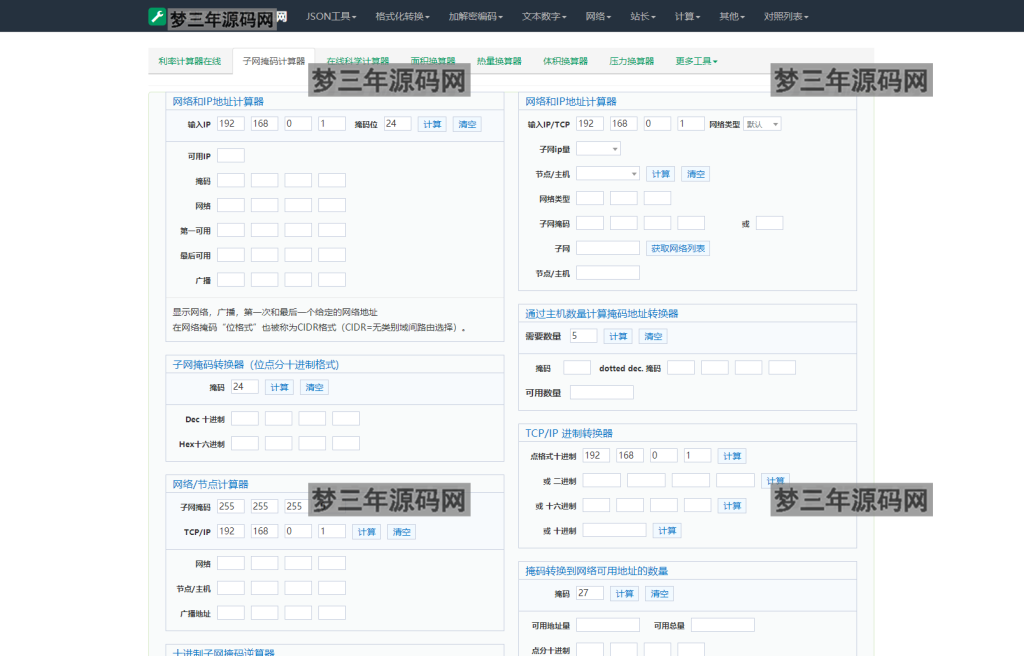Focus first 点格式十进制 octet showing 192

(596, 455)
